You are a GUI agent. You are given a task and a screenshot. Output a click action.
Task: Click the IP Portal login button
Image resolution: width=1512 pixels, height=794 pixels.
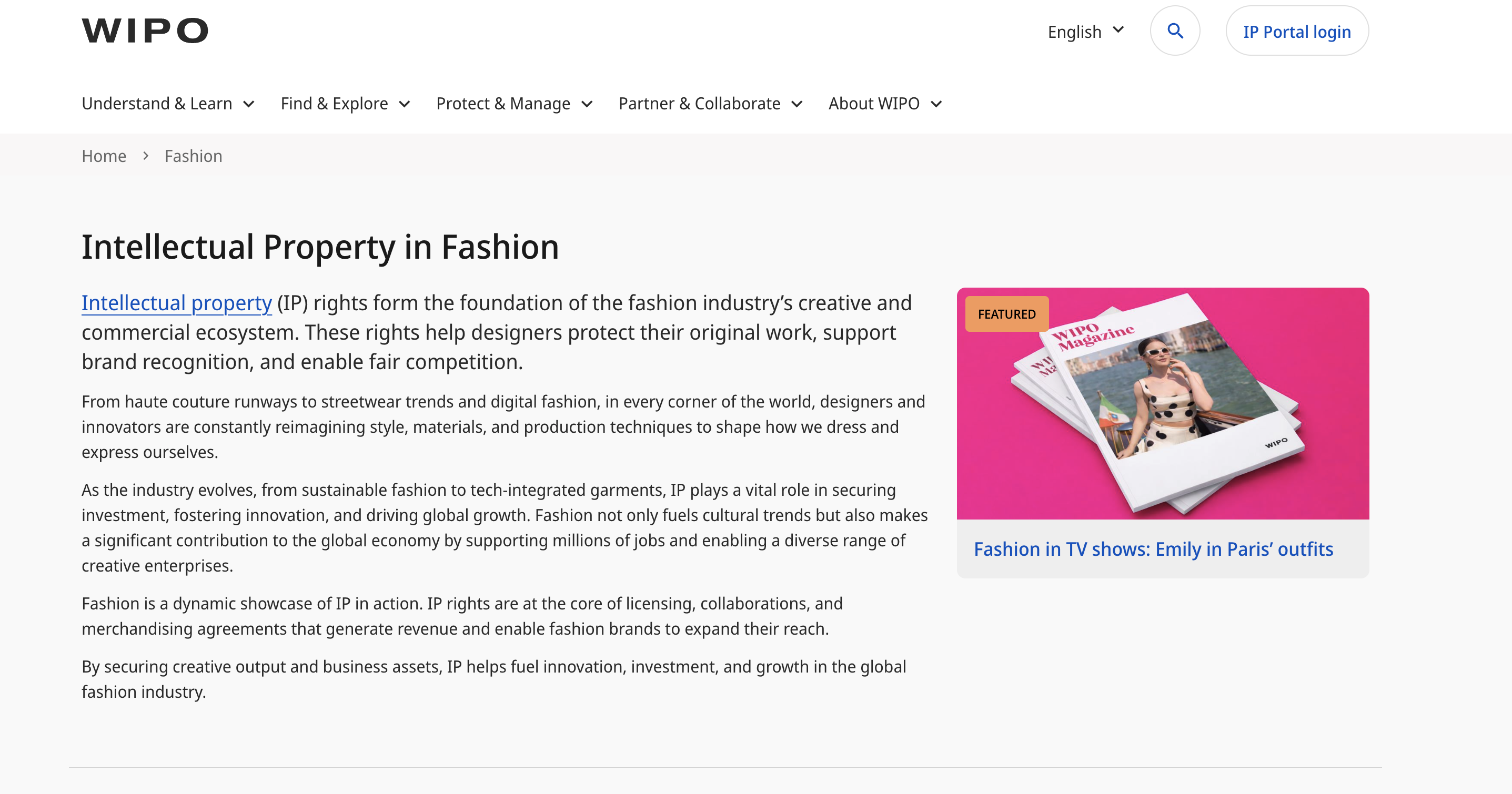(1297, 31)
